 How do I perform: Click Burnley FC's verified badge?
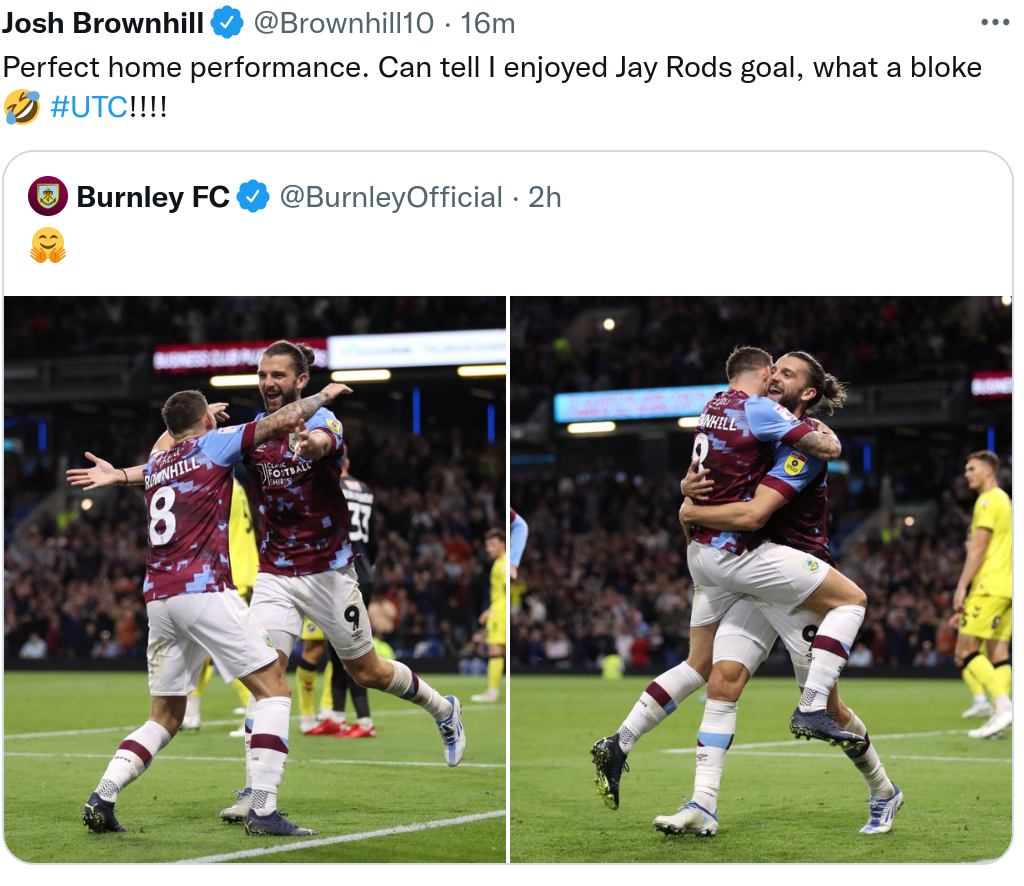point(253,197)
